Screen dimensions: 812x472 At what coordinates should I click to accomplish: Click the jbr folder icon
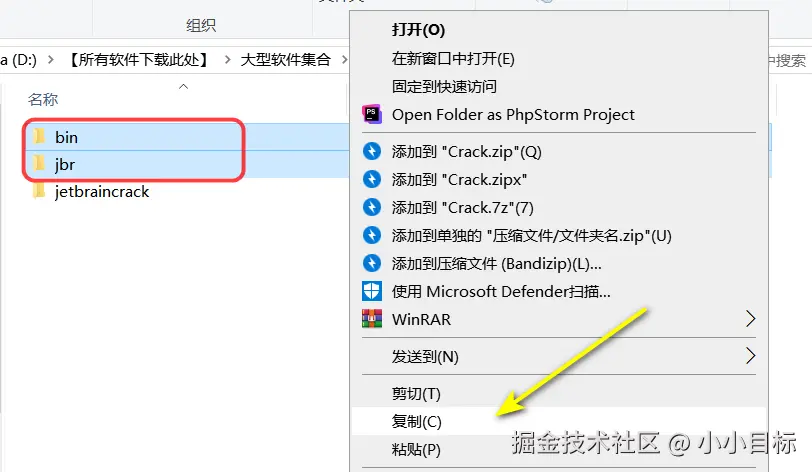click(40, 164)
